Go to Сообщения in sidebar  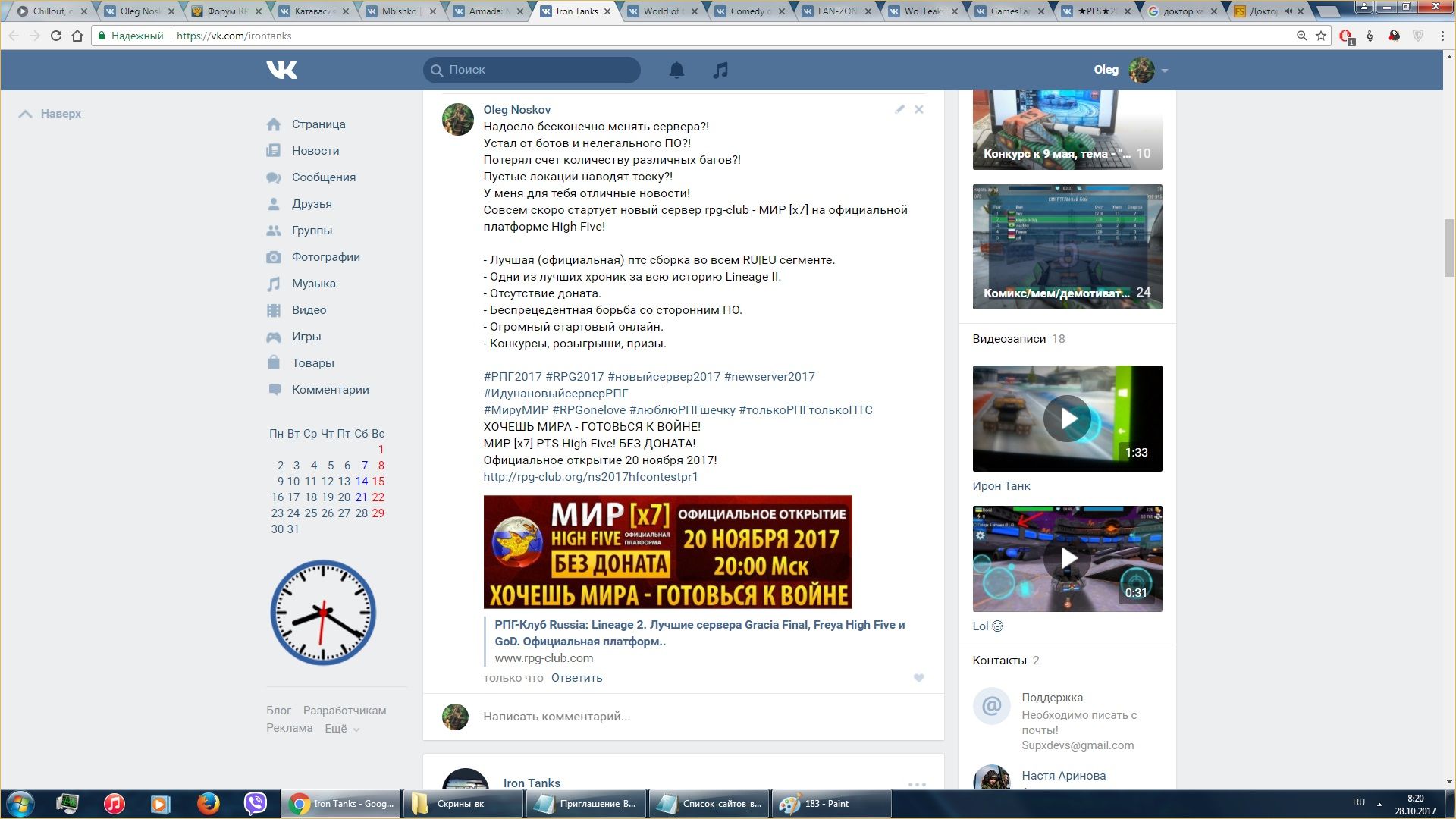click(323, 177)
